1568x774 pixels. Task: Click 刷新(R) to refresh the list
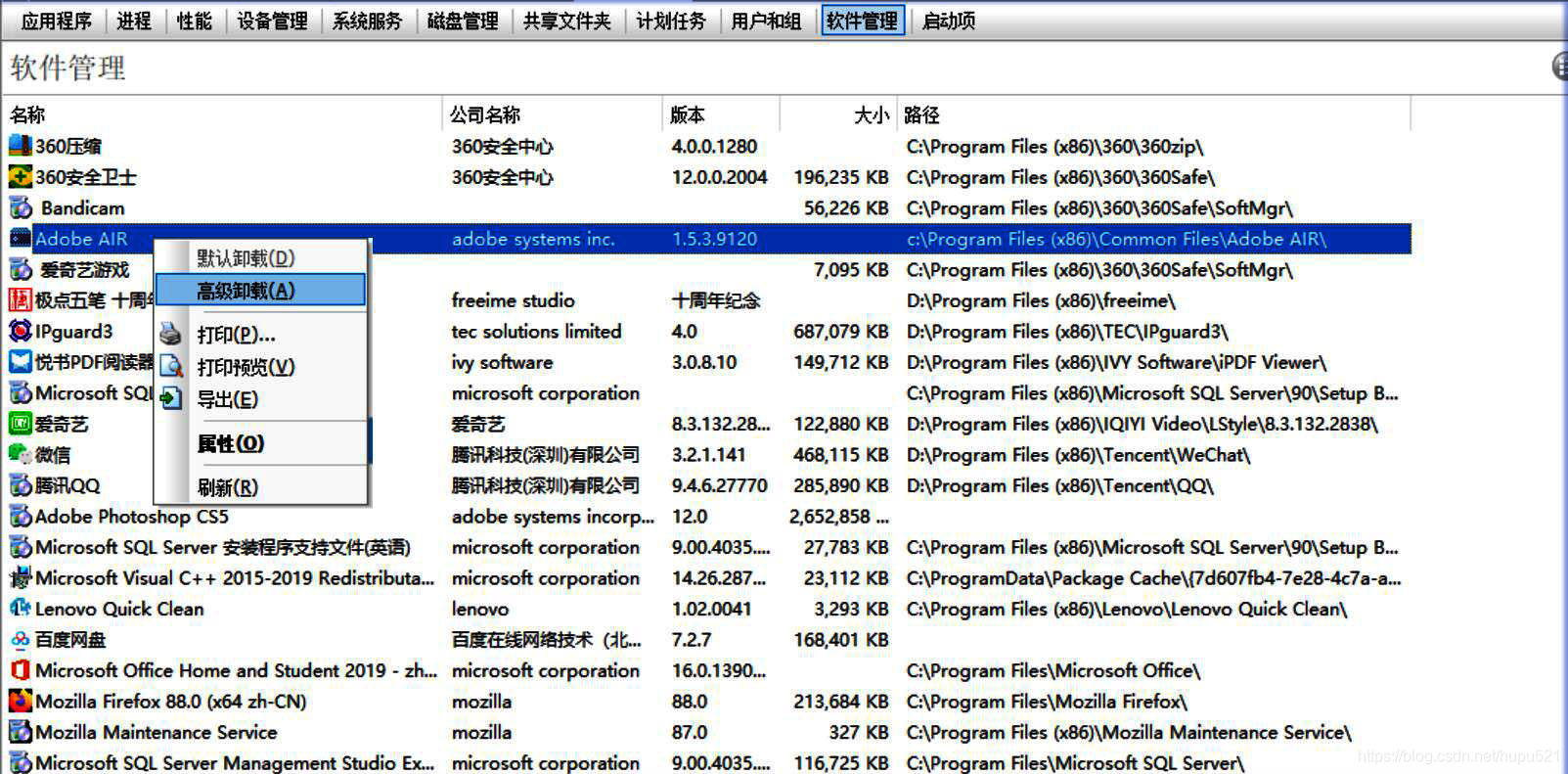[x=228, y=487]
